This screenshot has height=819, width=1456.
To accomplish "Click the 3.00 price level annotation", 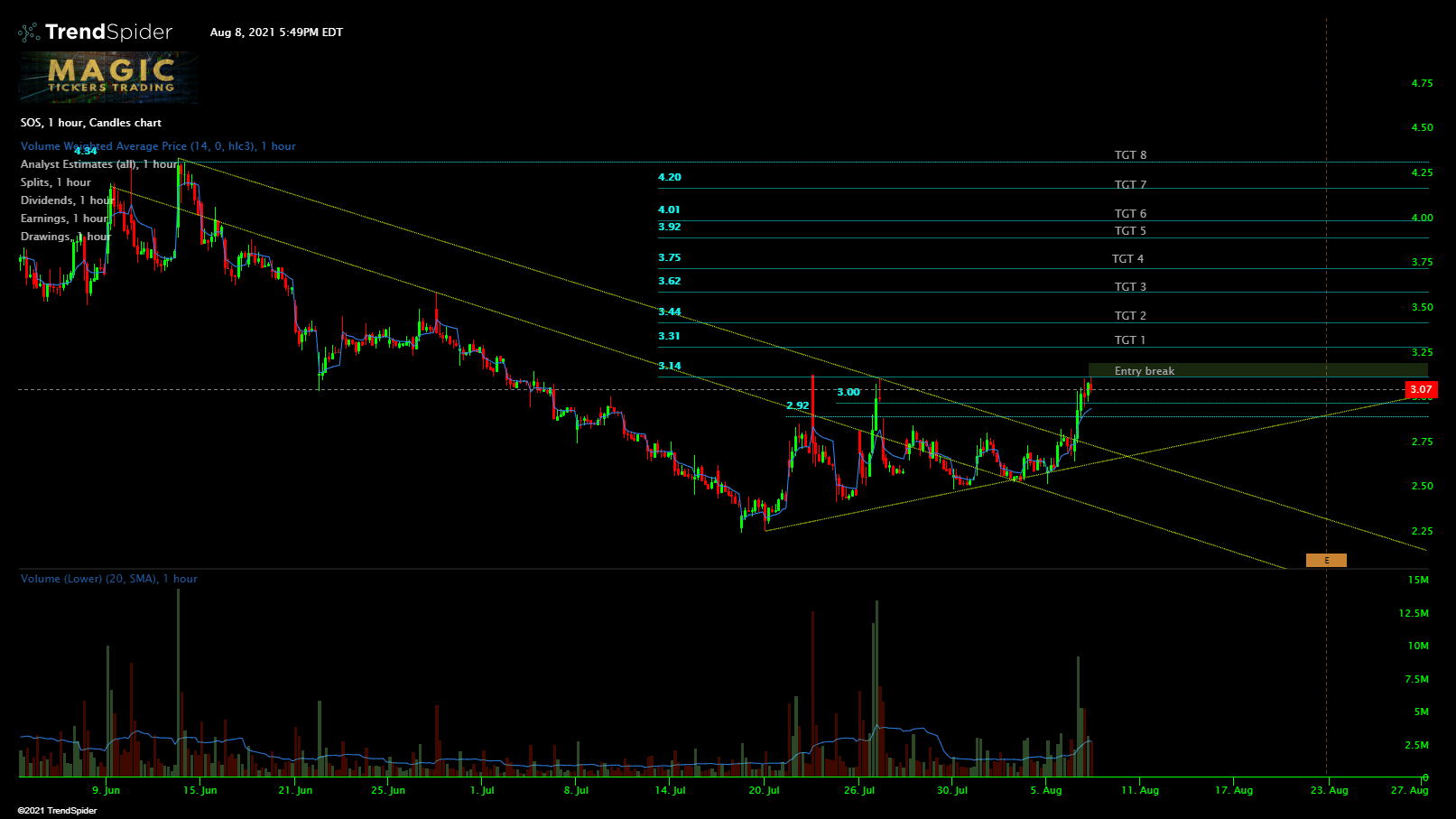I will point(849,393).
